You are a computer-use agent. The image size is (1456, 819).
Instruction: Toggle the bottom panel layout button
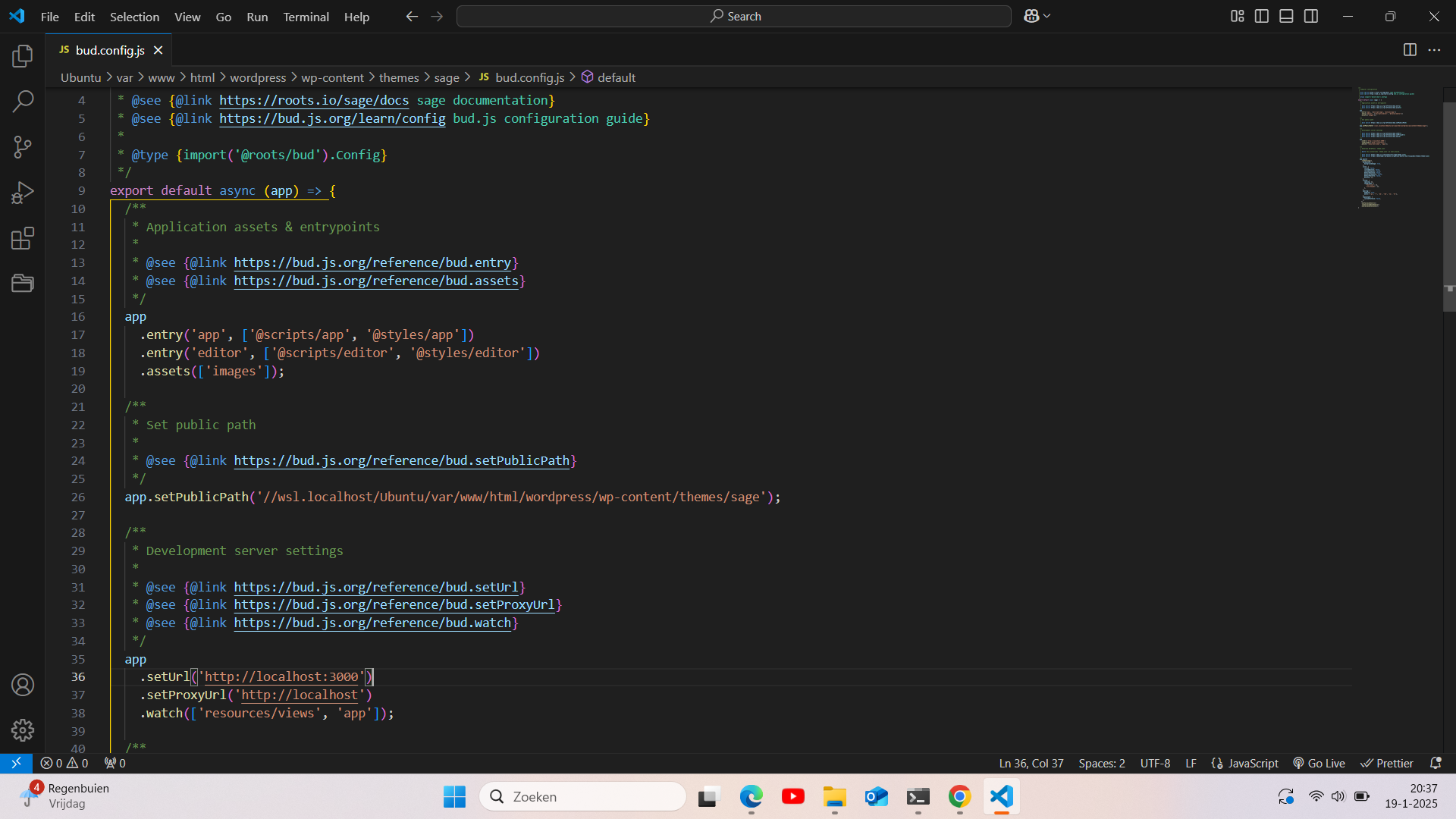point(1286,16)
